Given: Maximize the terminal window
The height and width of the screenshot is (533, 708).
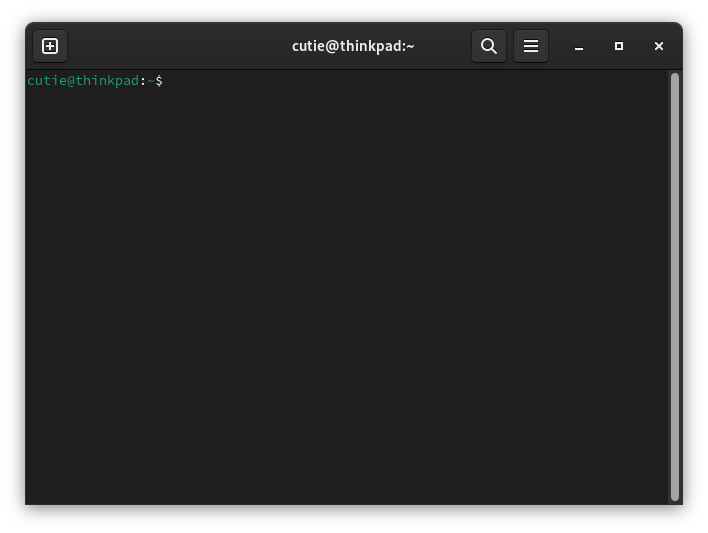Looking at the screenshot, I should pos(619,46).
